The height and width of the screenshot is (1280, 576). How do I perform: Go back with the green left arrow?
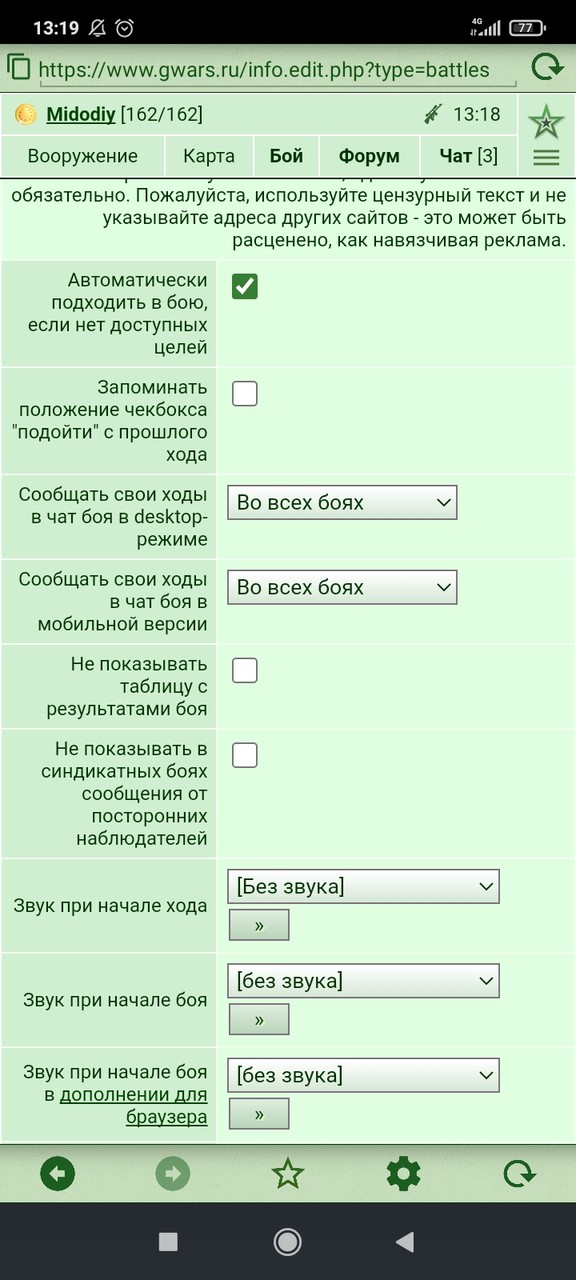[x=57, y=1173]
